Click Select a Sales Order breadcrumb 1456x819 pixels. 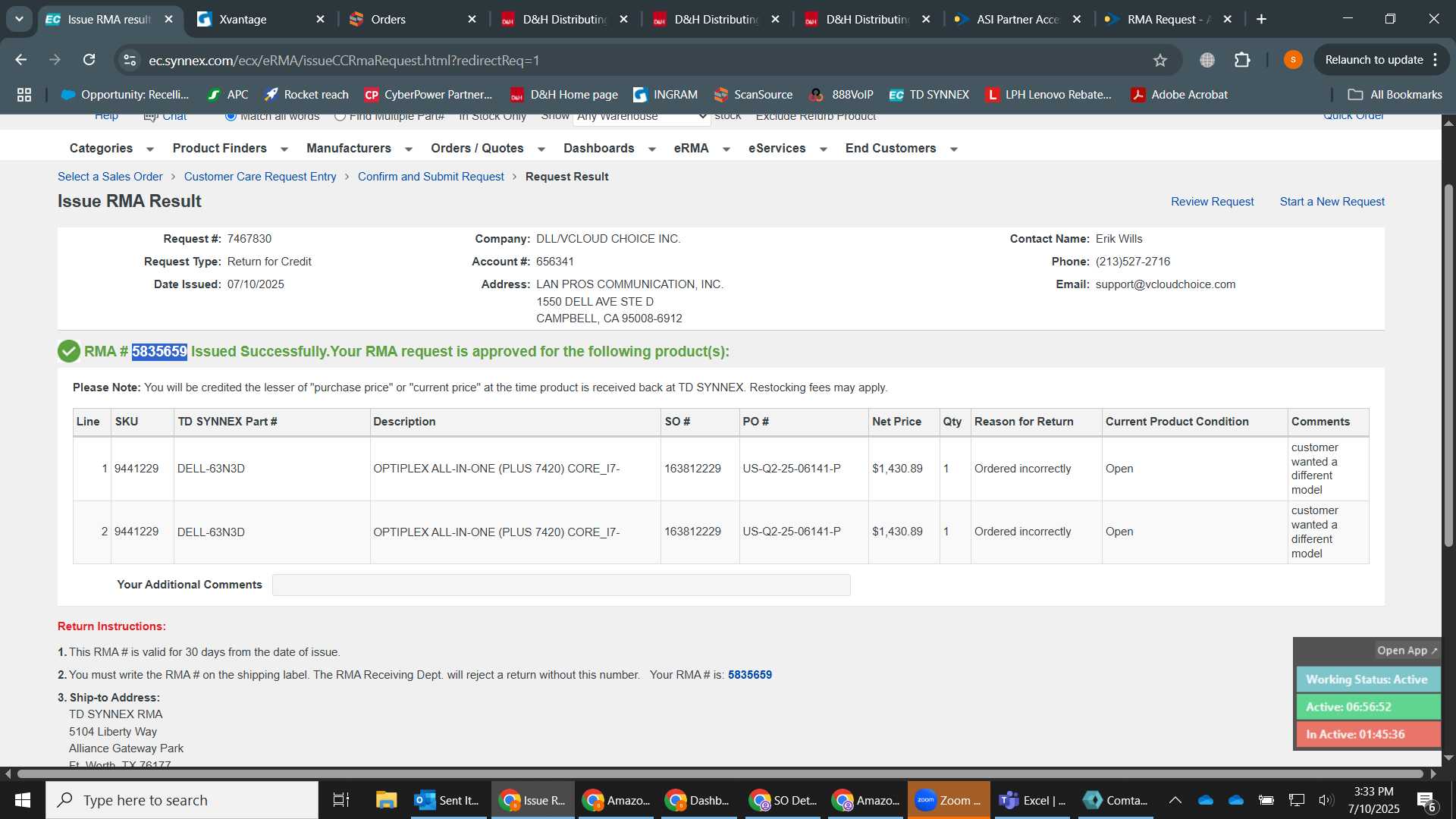110,177
